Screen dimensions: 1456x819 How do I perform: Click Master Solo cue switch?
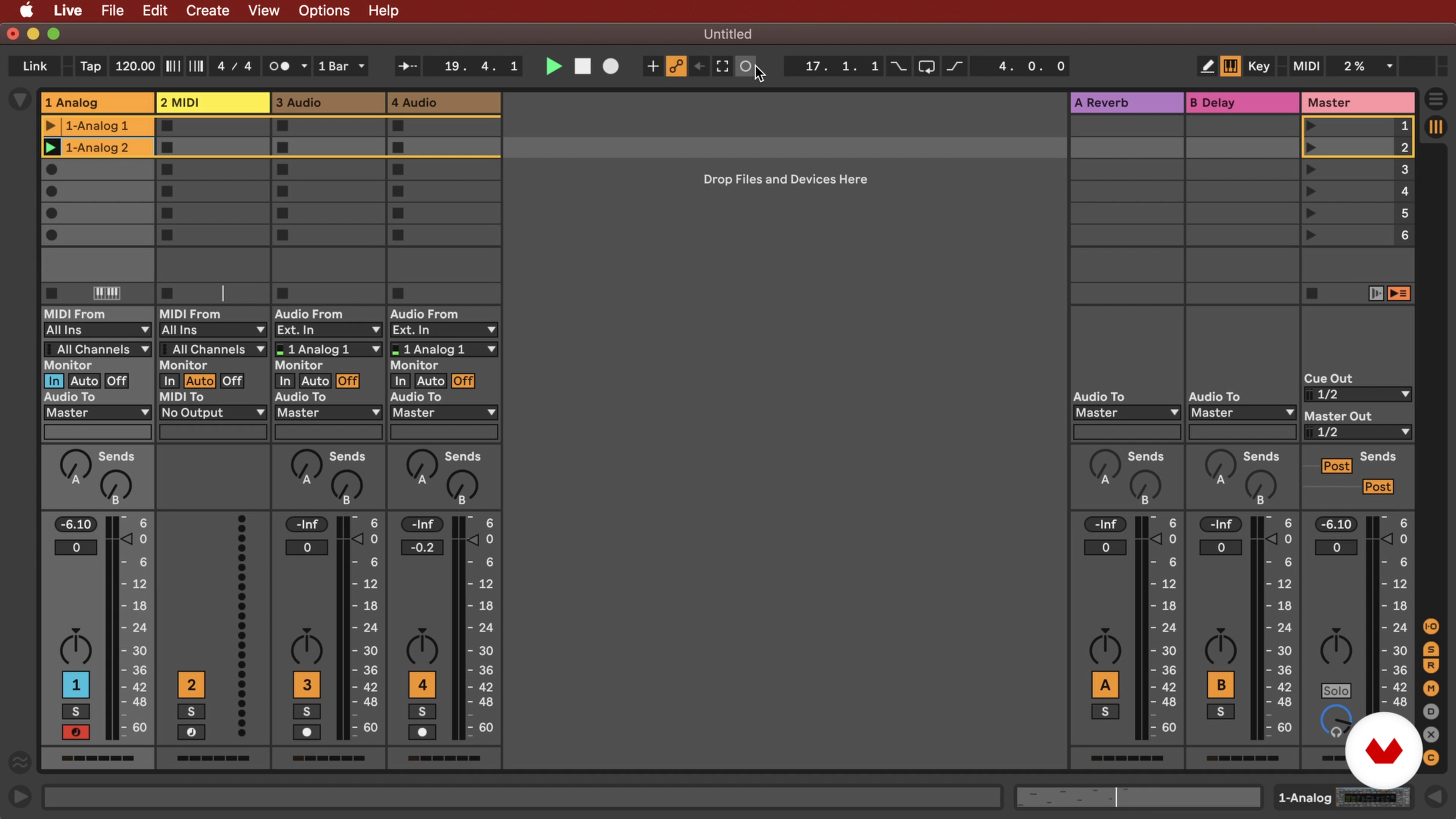coord(1335,691)
